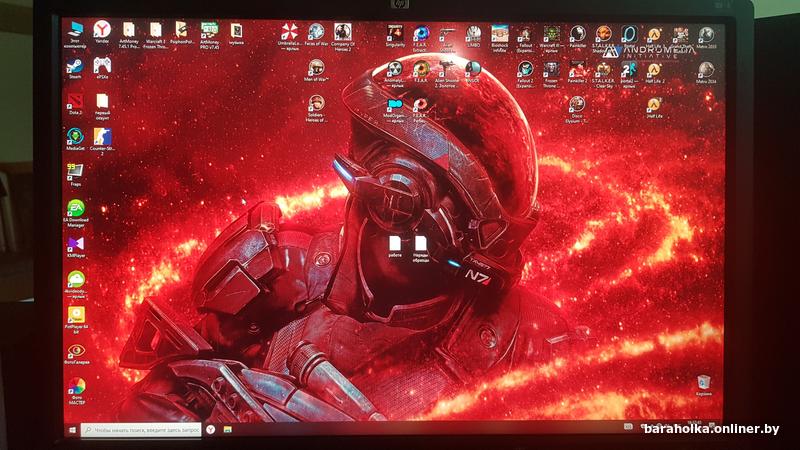Open Yandex icon on the taskbar
This screenshot has width=800, height=450.
(x=210, y=430)
